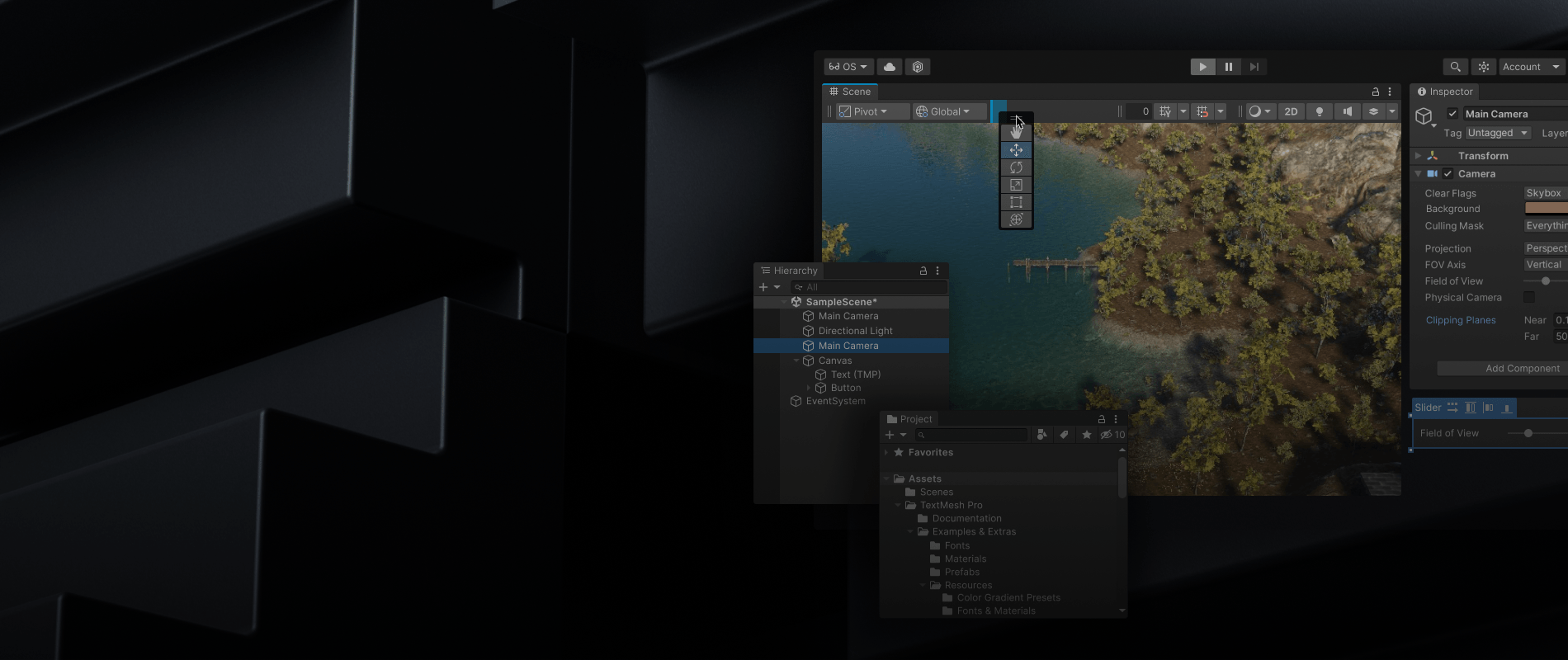Click the cloud services icon
Image resolution: width=1568 pixels, height=660 pixels.
point(890,67)
